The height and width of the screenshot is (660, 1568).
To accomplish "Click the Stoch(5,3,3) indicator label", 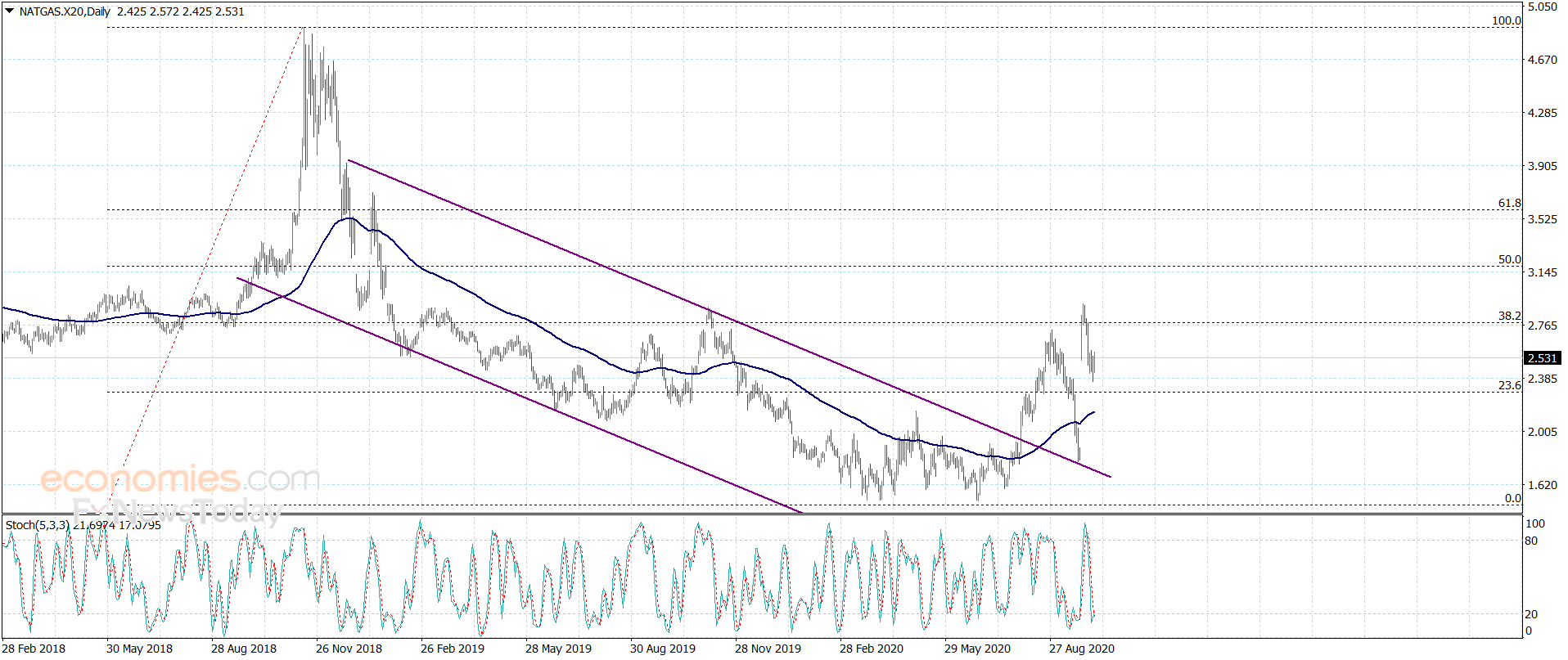I will point(37,525).
